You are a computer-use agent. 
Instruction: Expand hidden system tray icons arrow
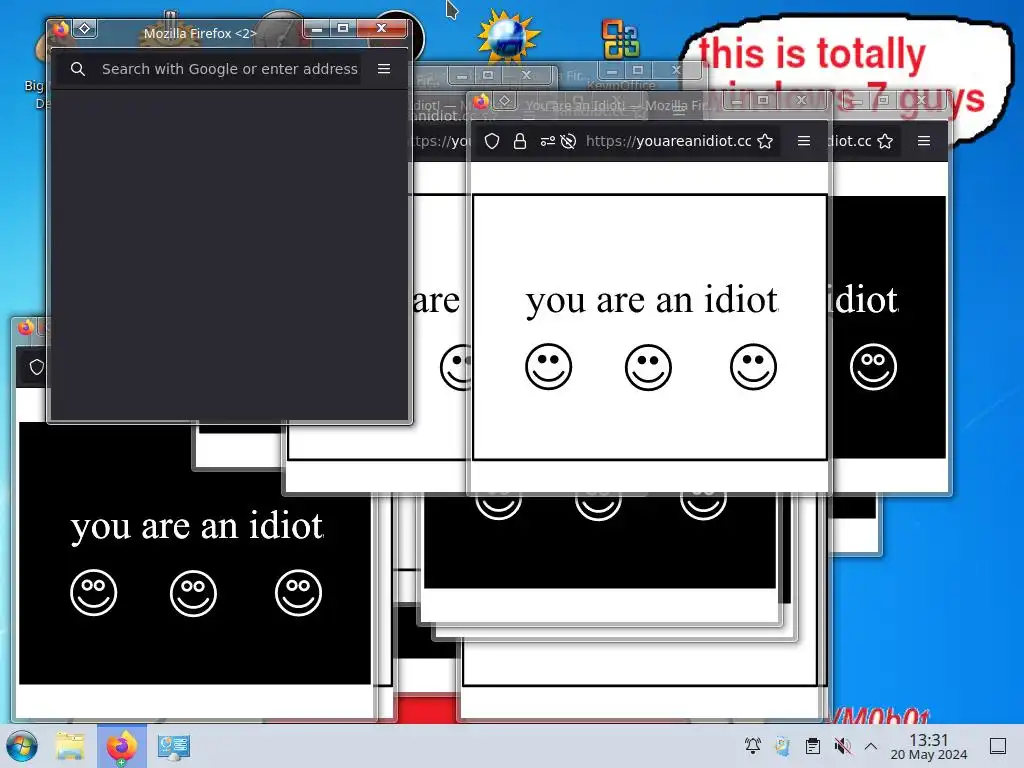871,746
